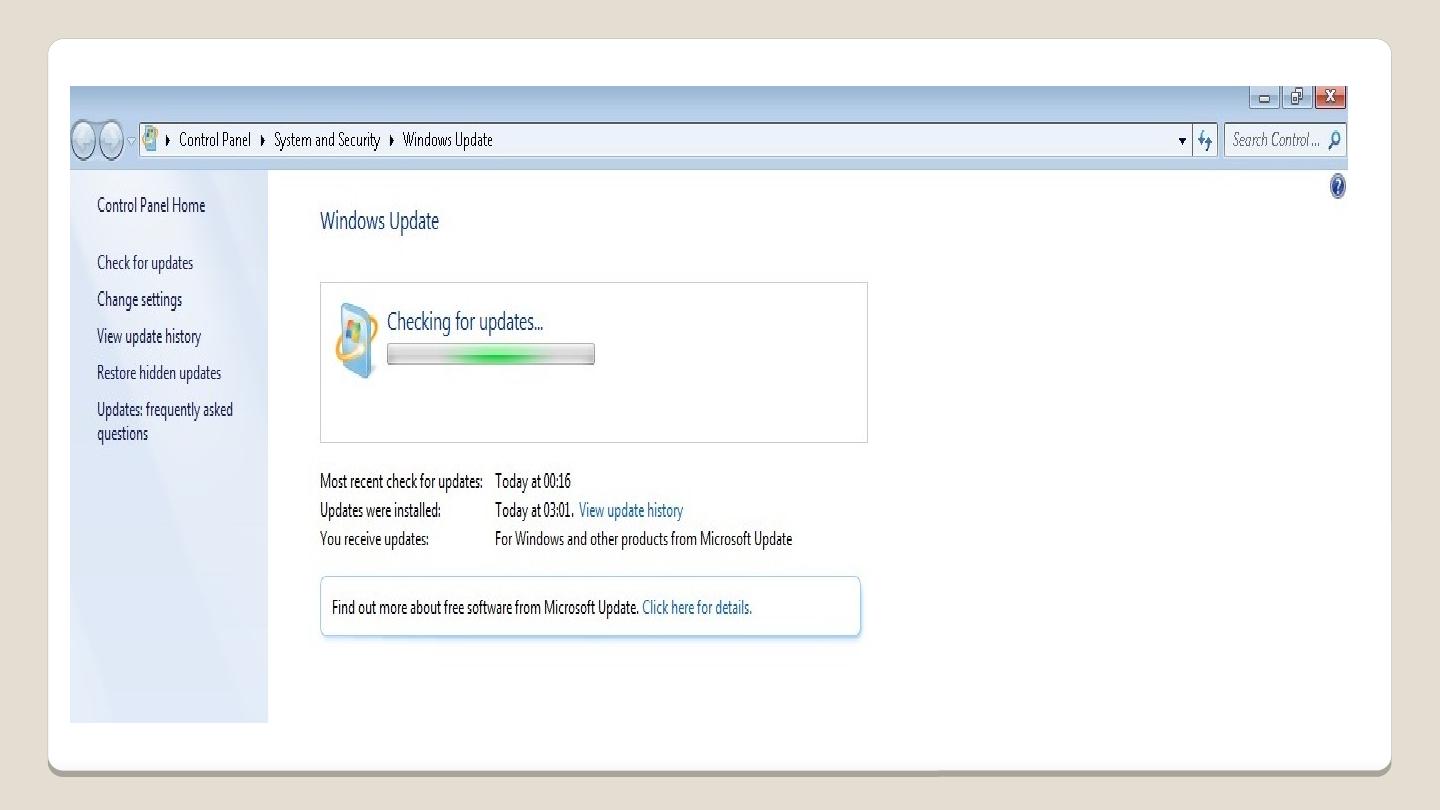Go forward with the Forward arrow button
1440x810 pixels.
coord(111,140)
